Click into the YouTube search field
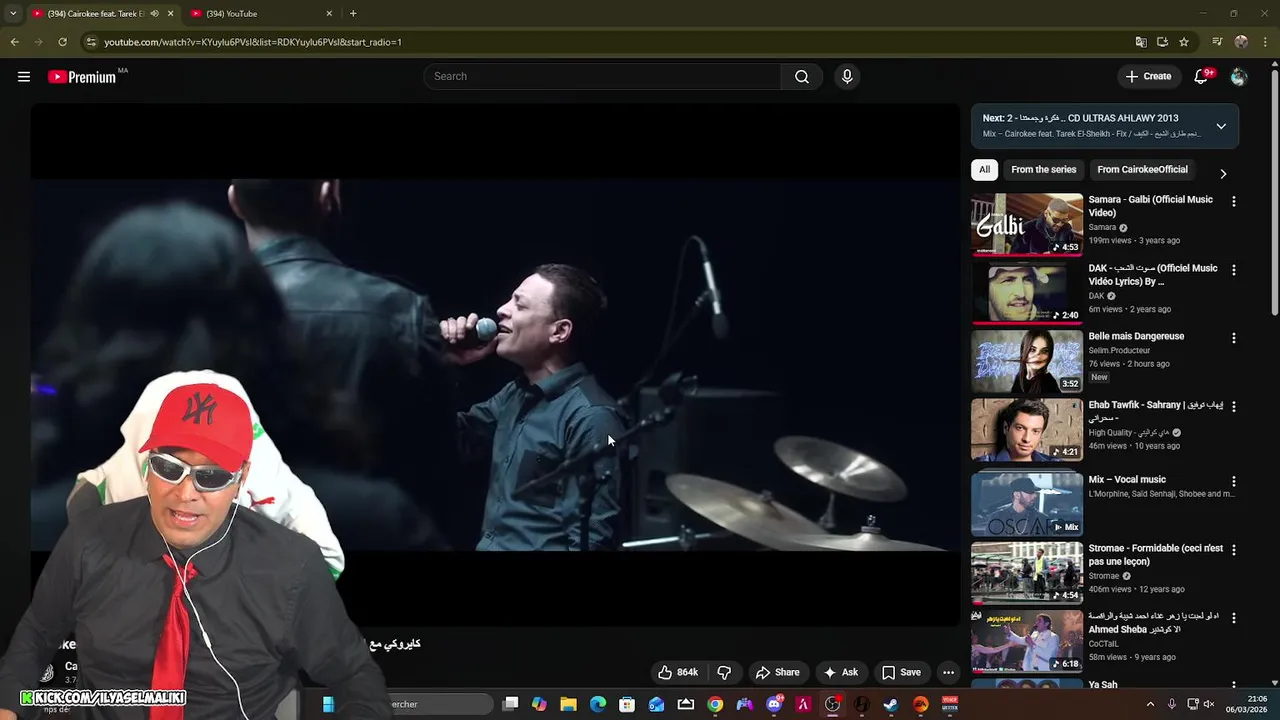This screenshot has height=720, width=1280. (603, 77)
